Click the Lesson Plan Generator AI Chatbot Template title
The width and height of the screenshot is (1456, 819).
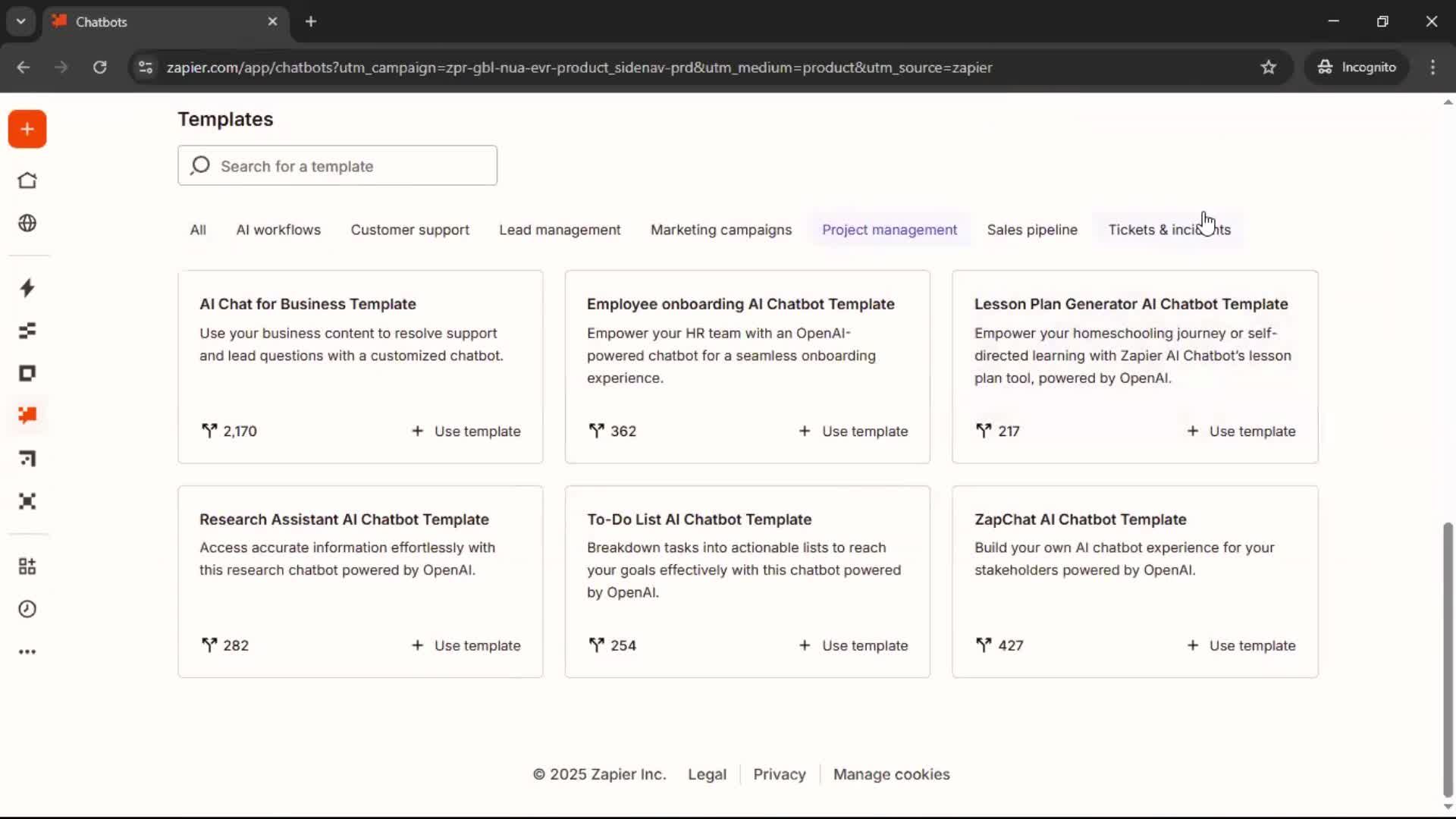pyautogui.click(x=1131, y=304)
